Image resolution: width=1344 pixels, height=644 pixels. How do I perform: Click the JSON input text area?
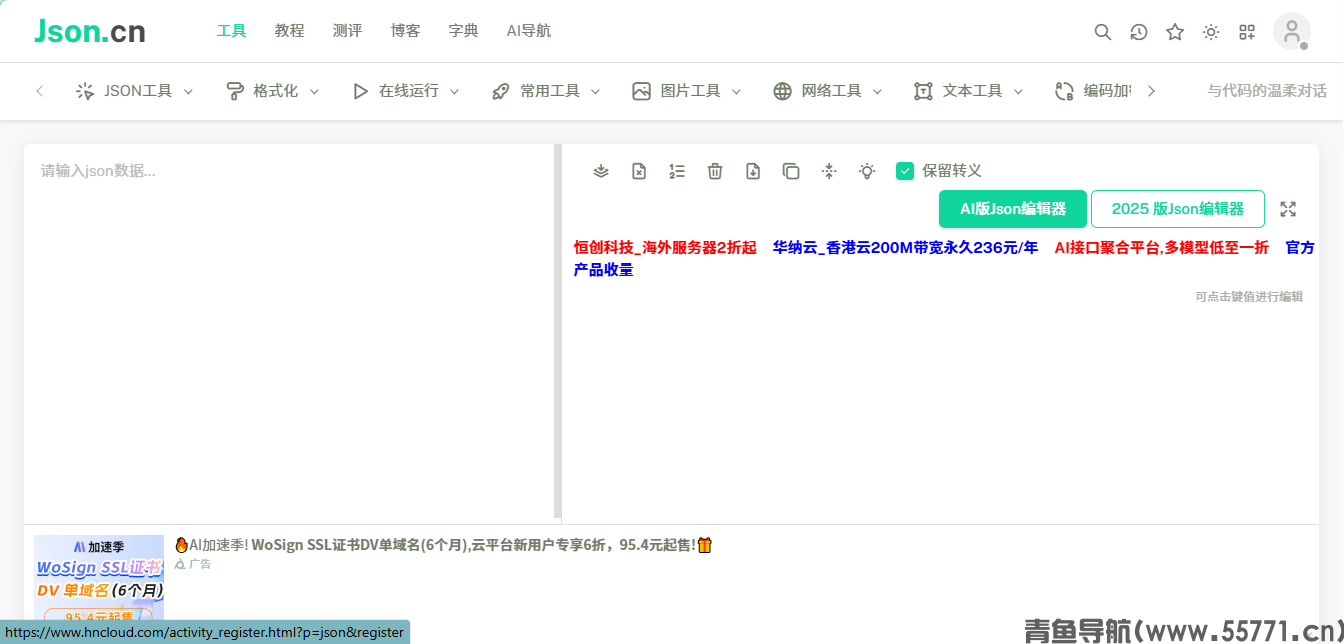pos(289,333)
